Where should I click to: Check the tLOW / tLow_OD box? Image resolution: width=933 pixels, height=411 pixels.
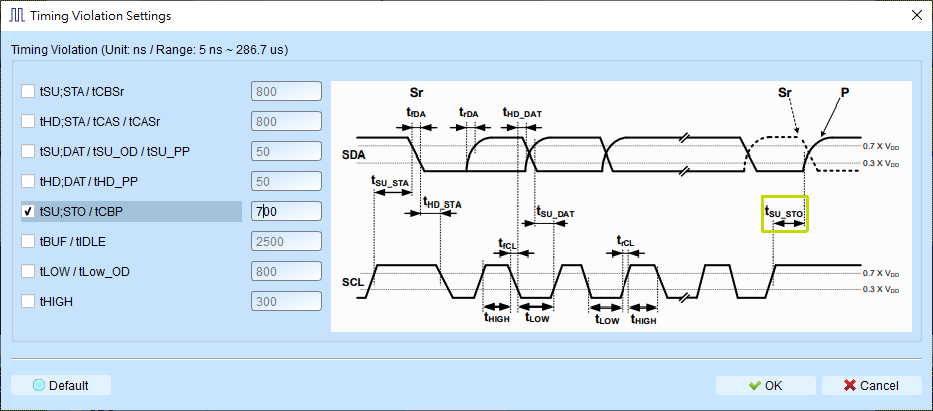coord(28,272)
